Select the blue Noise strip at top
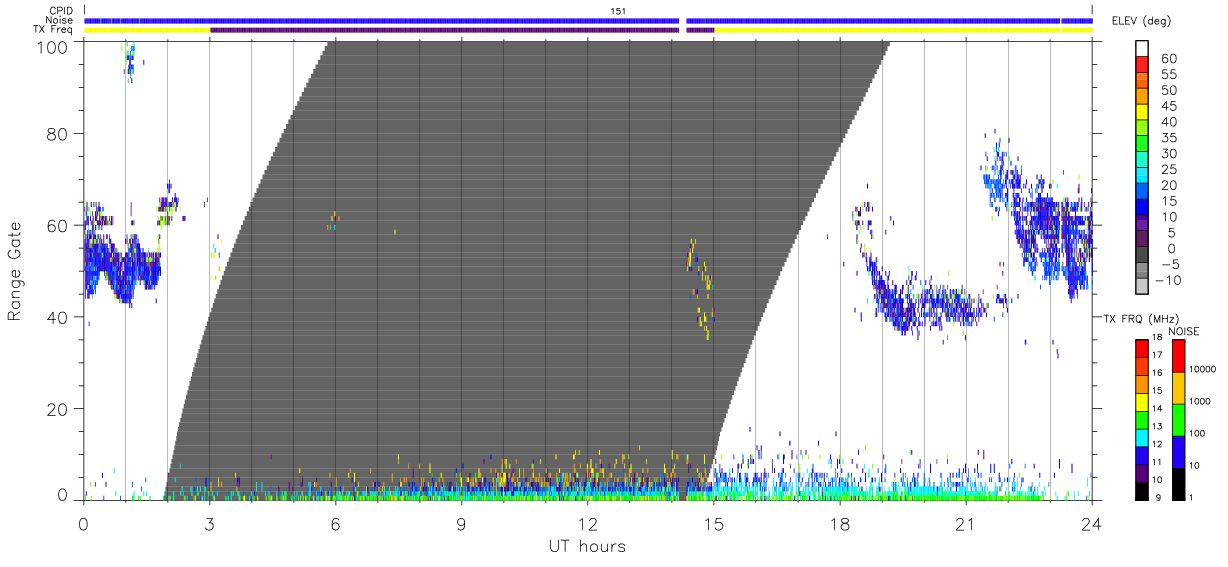Viewport: 1228px width, 567px height. tap(588, 20)
